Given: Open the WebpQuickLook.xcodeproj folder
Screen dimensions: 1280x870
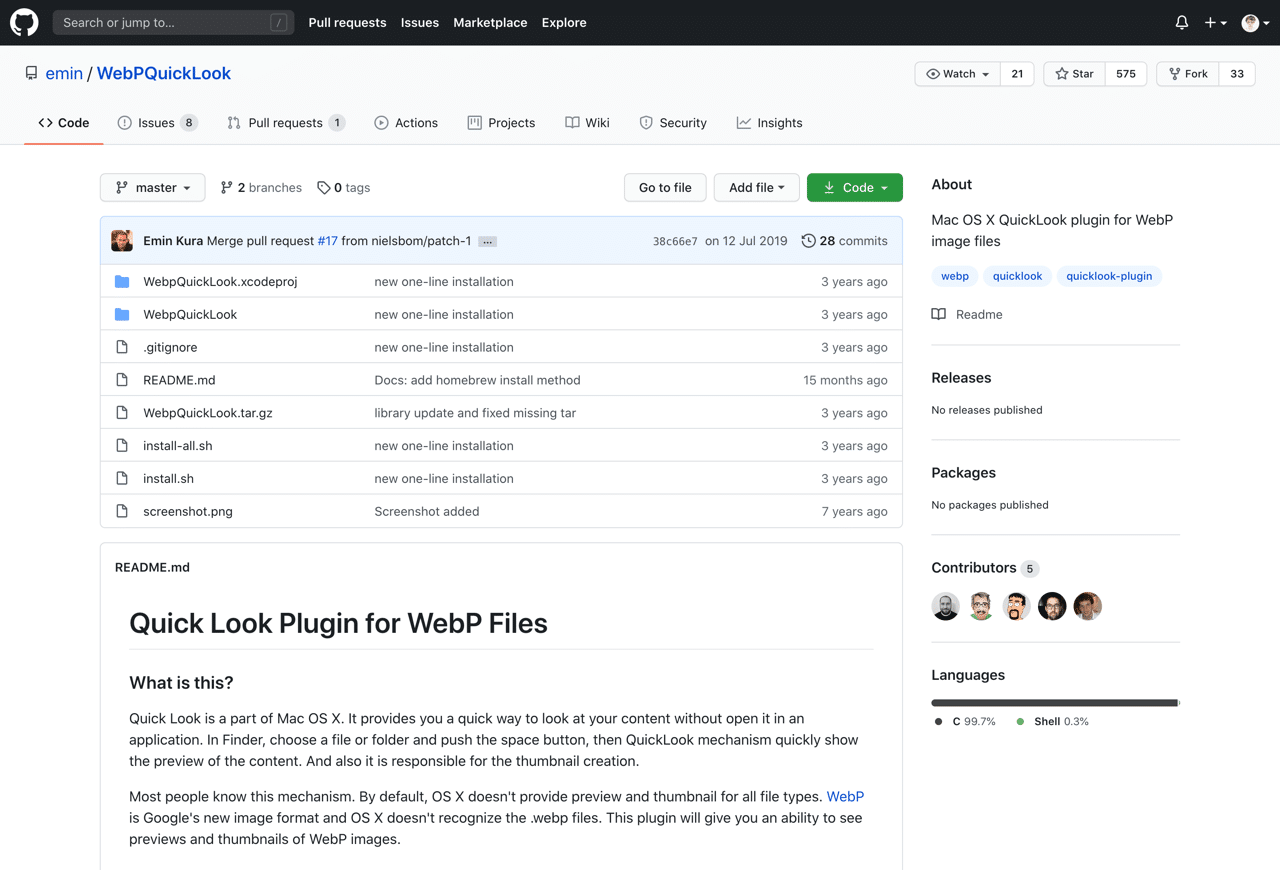Looking at the screenshot, I should [x=220, y=281].
